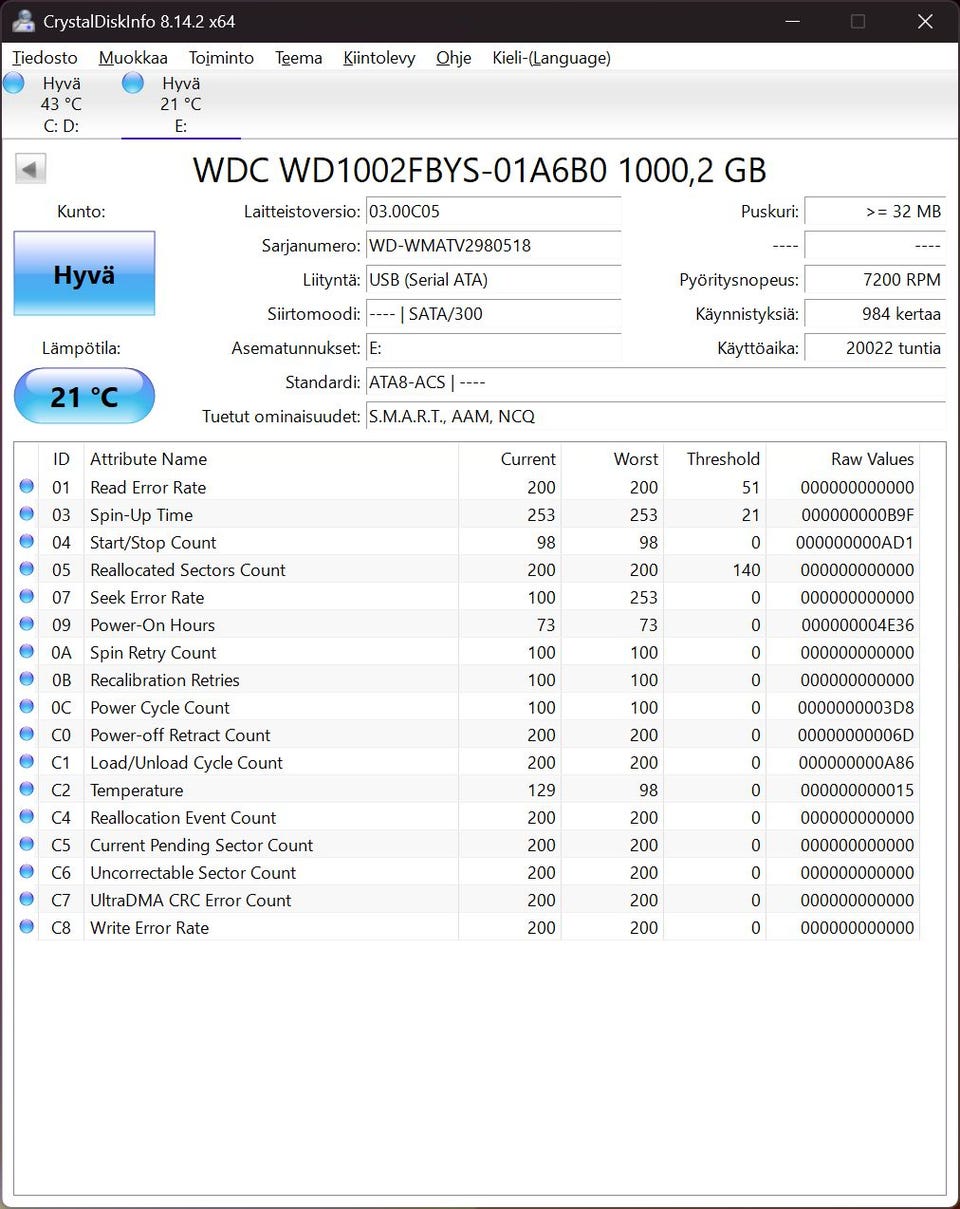Maximize the CrystalDiskInfo window
Viewport: 960px width, 1209px height.
pyautogui.click(x=858, y=21)
